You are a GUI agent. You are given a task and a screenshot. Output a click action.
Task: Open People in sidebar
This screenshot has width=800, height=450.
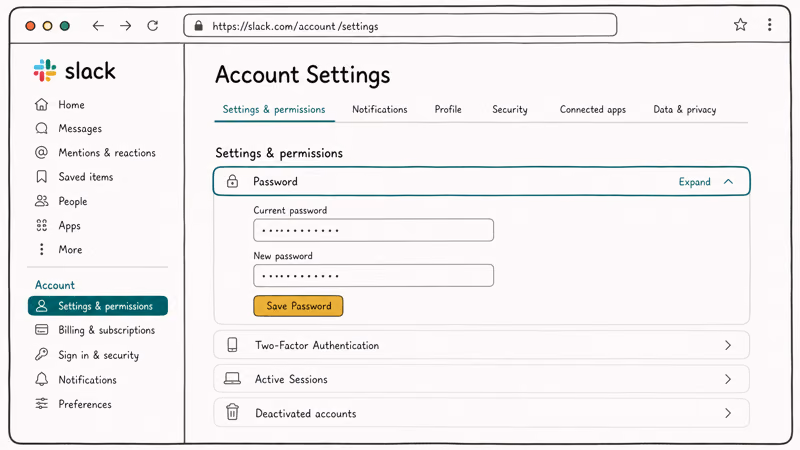(73, 202)
